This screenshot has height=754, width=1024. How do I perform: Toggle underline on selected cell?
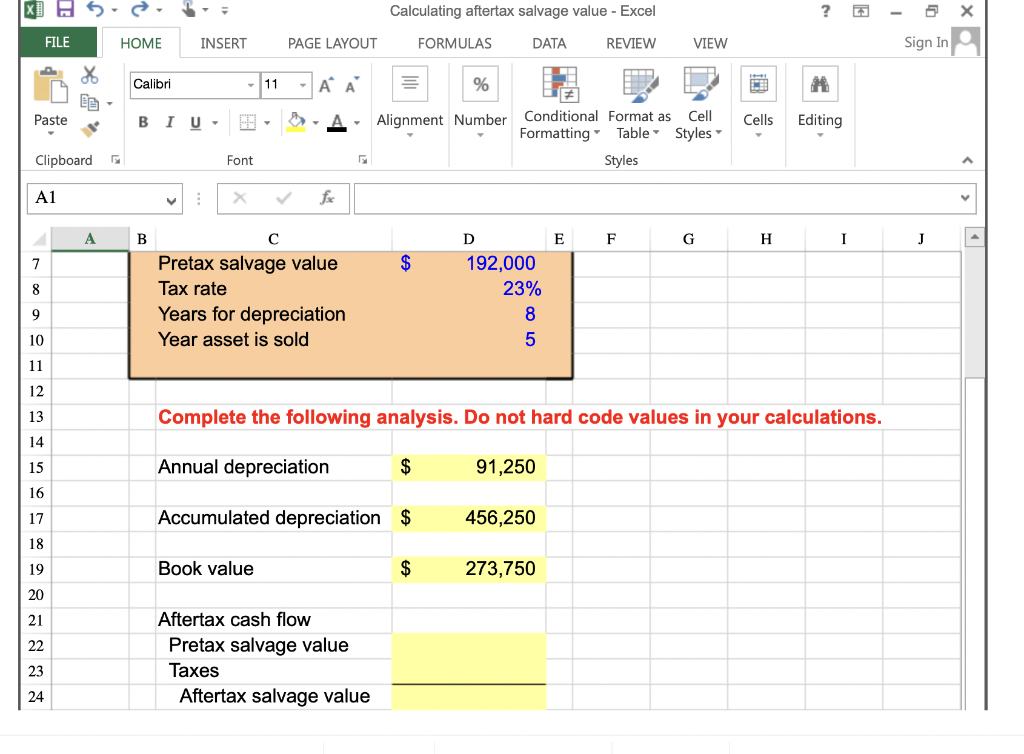point(194,121)
